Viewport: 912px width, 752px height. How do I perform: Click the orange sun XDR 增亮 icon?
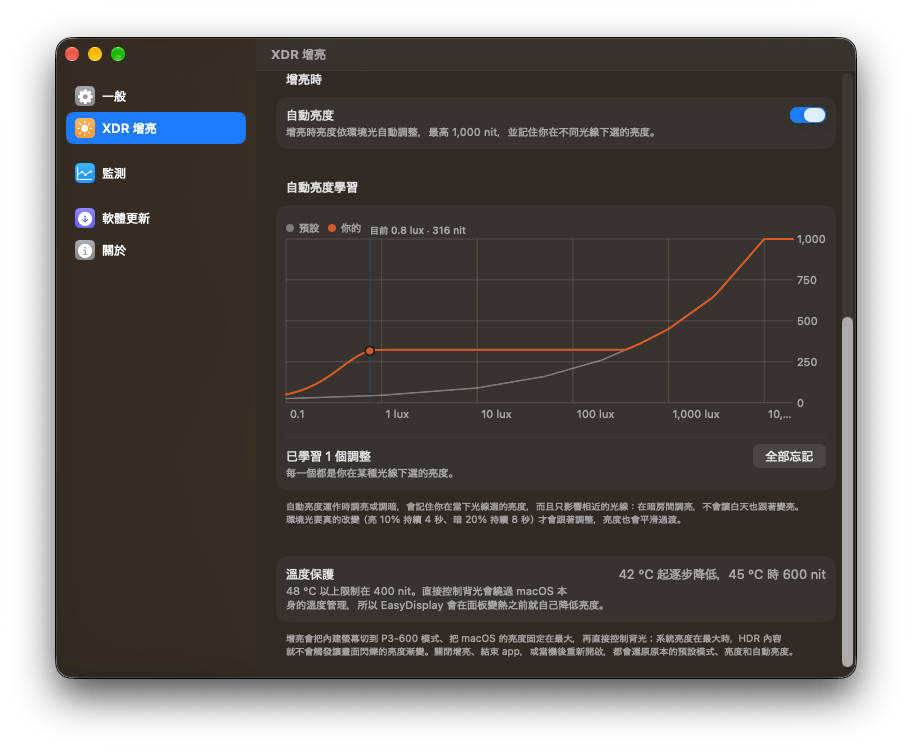85,128
